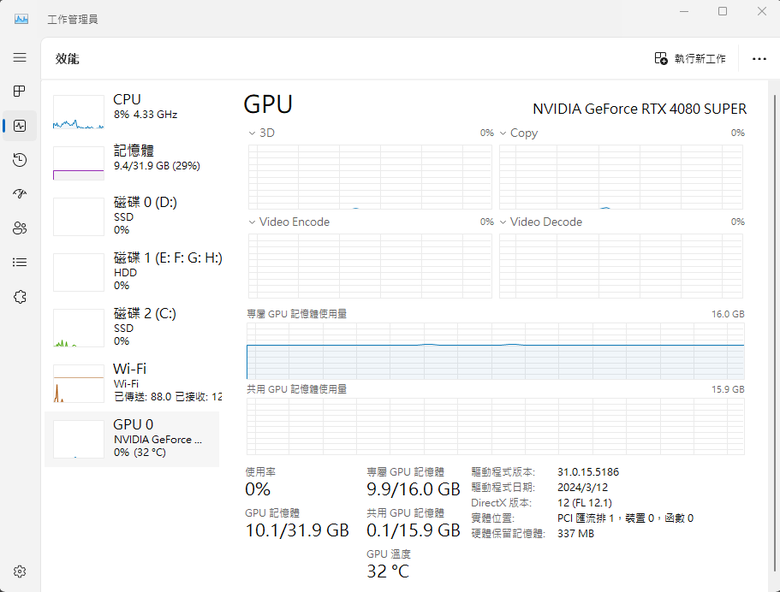
Task: Click the 工作管理員 window title
Action: tap(73, 19)
